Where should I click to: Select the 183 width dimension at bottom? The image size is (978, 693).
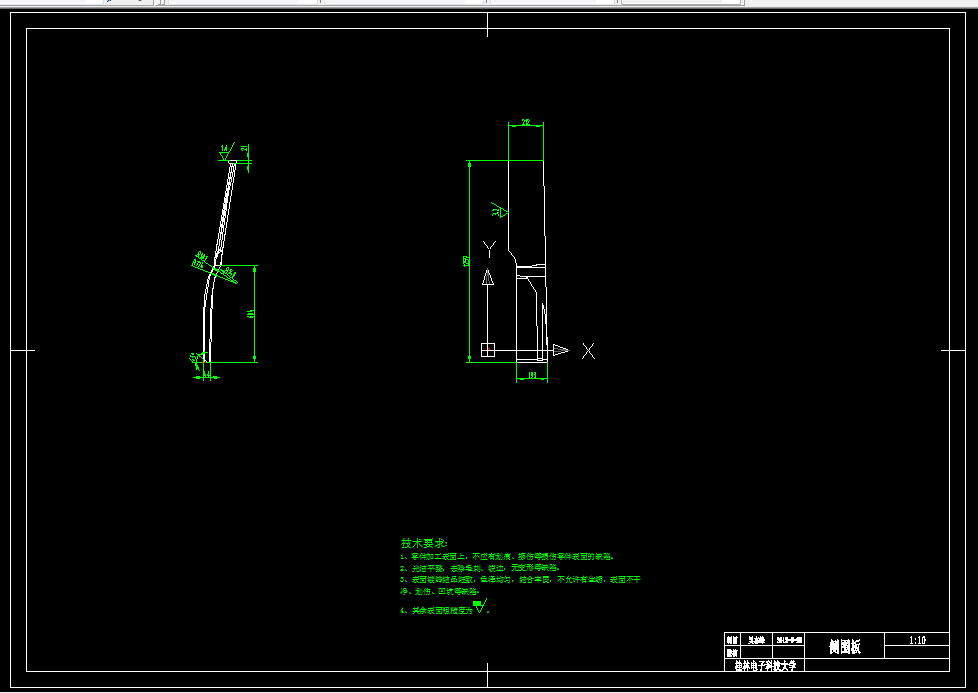click(x=532, y=376)
